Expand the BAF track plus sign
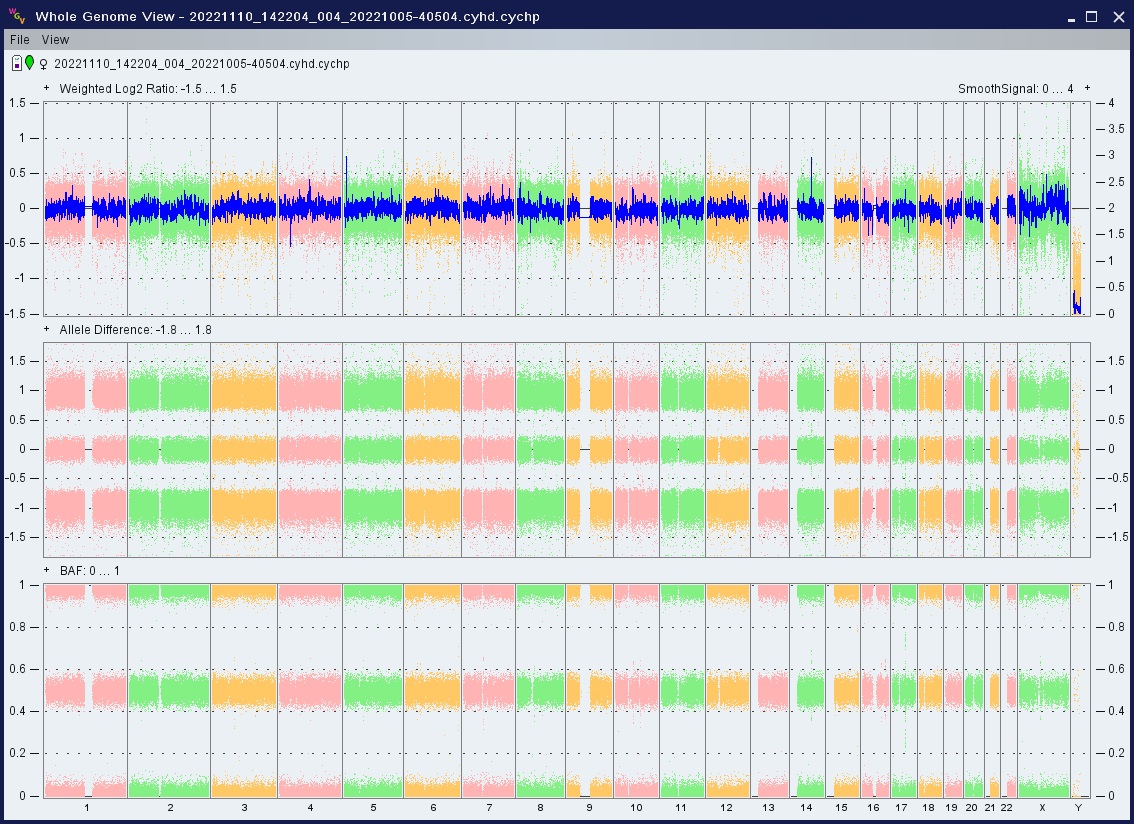 [47, 570]
